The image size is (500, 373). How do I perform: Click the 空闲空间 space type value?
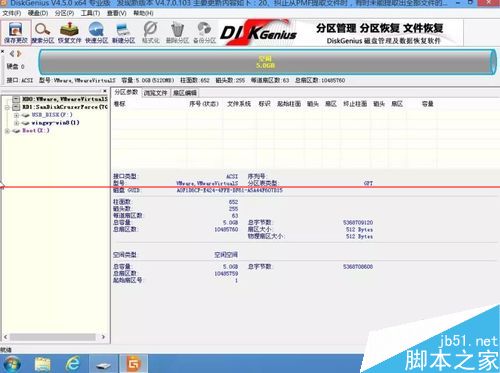pyautogui.click(x=226, y=255)
